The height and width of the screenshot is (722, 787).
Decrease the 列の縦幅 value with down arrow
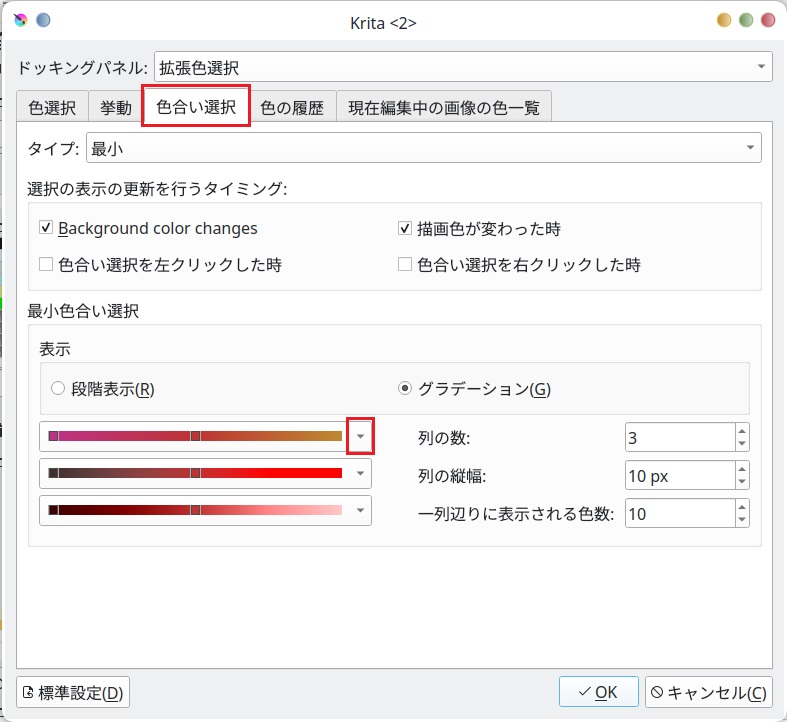tap(741, 482)
